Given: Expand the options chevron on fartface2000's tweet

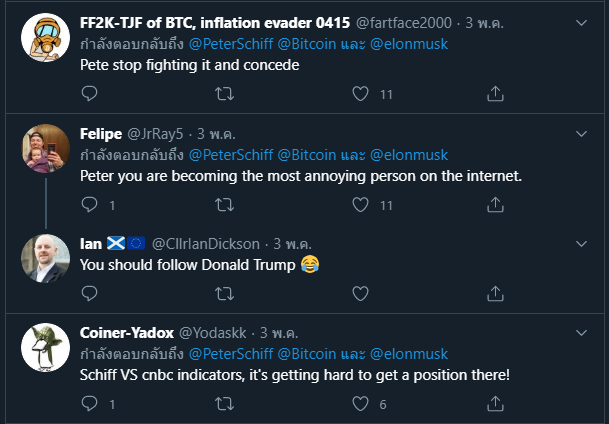Looking at the screenshot, I should tap(582, 22).
